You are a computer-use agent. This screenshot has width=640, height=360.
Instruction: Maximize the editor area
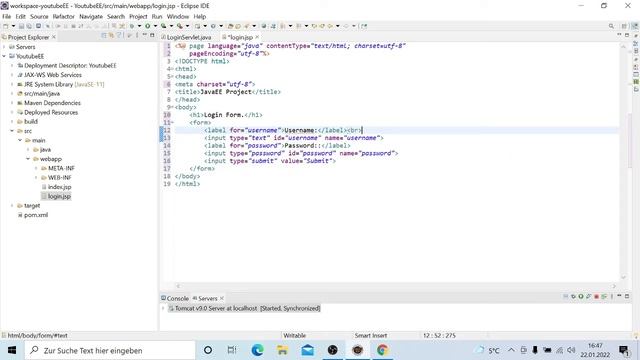[627, 35]
